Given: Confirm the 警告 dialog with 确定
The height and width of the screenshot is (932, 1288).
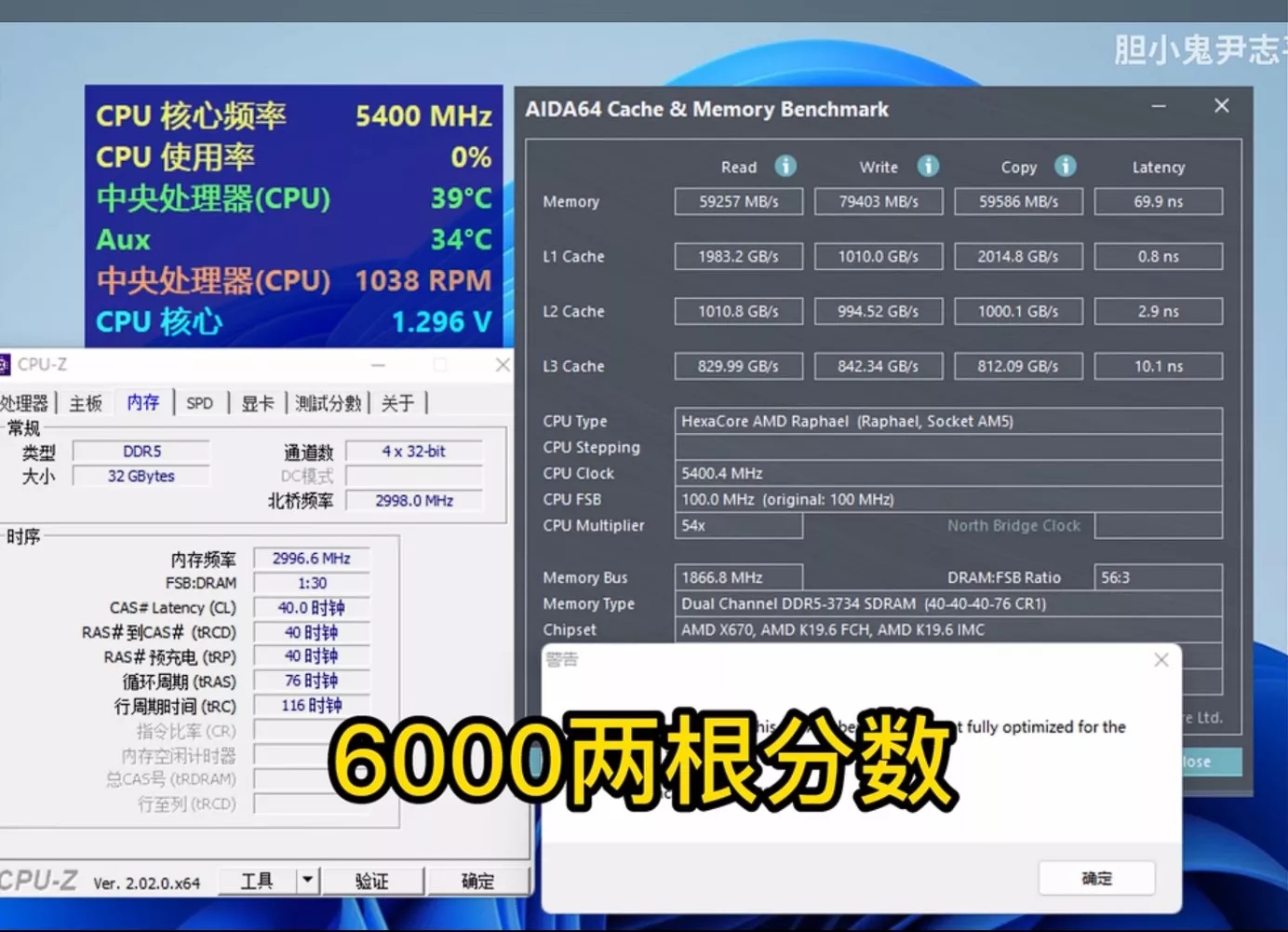Looking at the screenshot, I should point(1097,878).
